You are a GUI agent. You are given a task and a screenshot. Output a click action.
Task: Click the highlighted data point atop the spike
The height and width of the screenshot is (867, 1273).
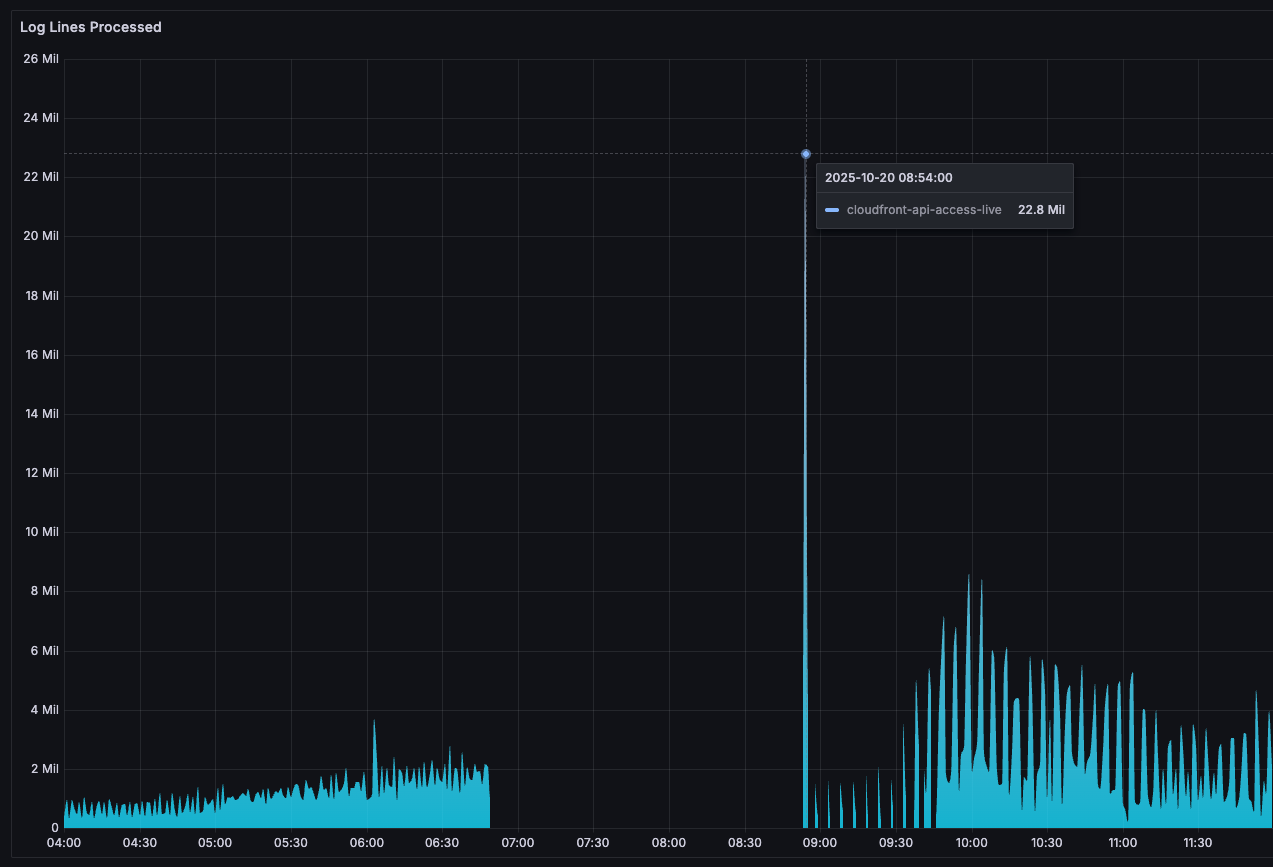(806, 154)
